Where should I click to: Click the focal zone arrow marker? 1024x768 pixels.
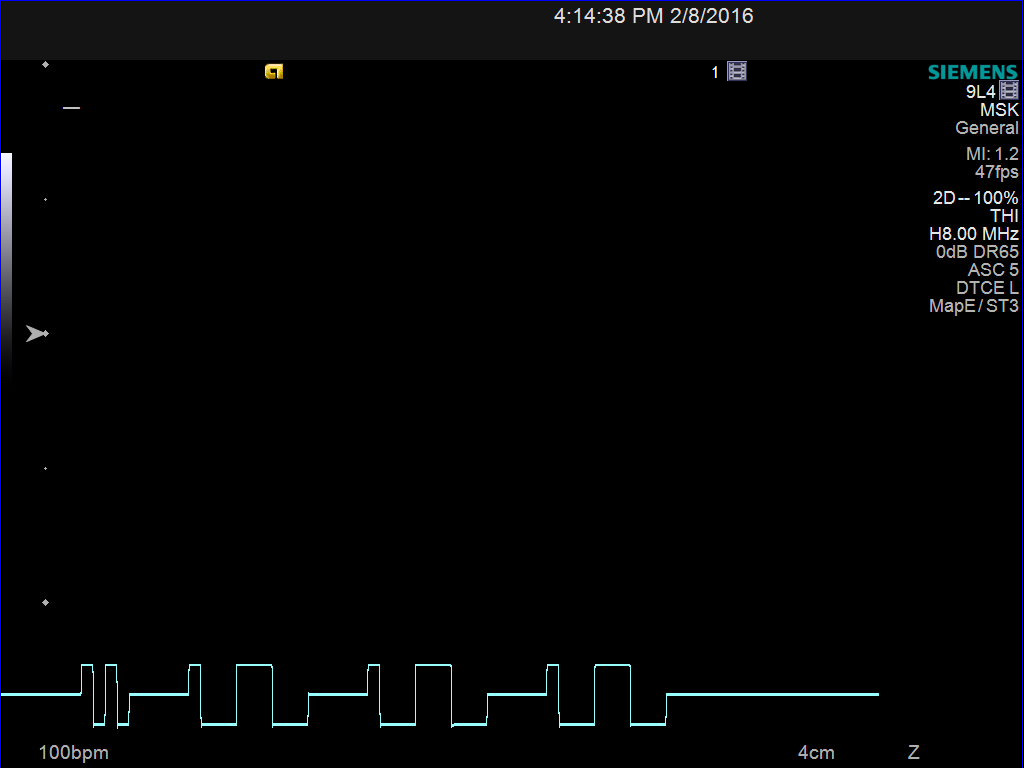[37, 334]
